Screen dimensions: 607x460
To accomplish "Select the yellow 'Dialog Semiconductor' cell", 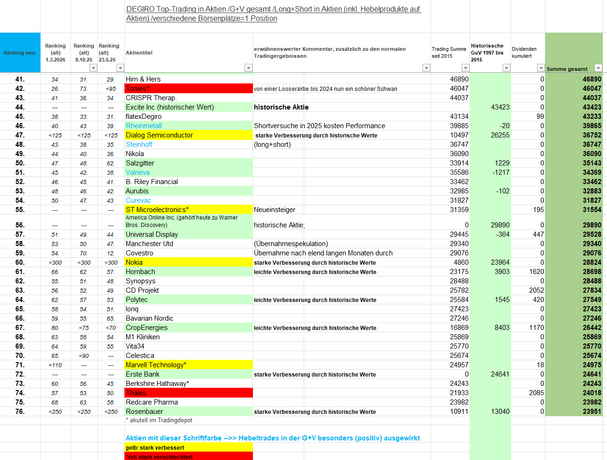I will click(x=189, y=135).
